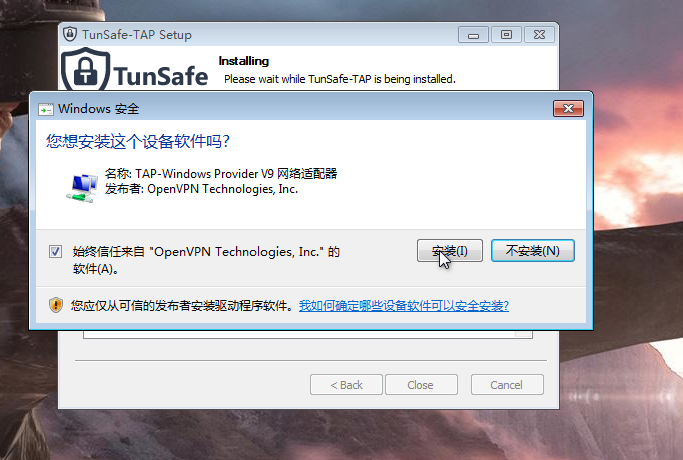Click the TAP-Windows Provider V9 name text
Screen dimensions: 683x460
(221, 173)
